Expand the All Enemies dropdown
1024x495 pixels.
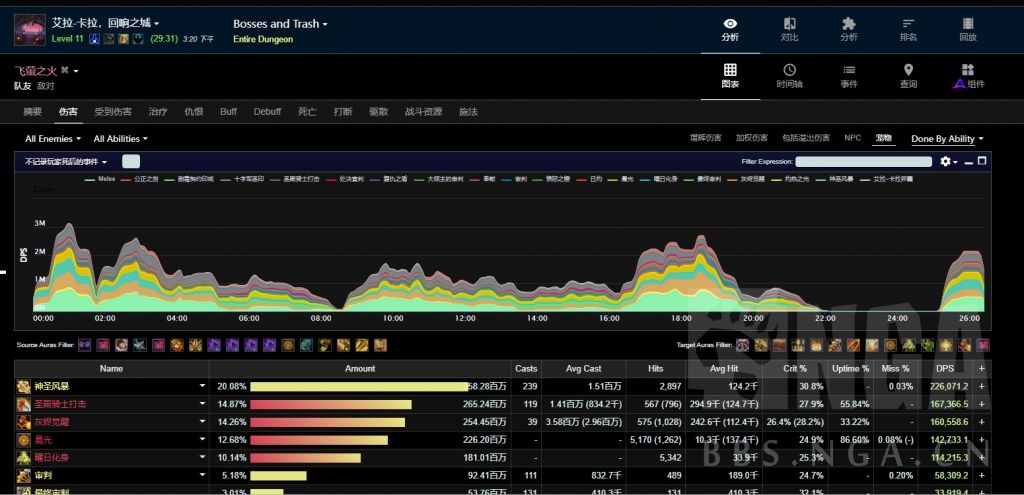pos(52,139)
